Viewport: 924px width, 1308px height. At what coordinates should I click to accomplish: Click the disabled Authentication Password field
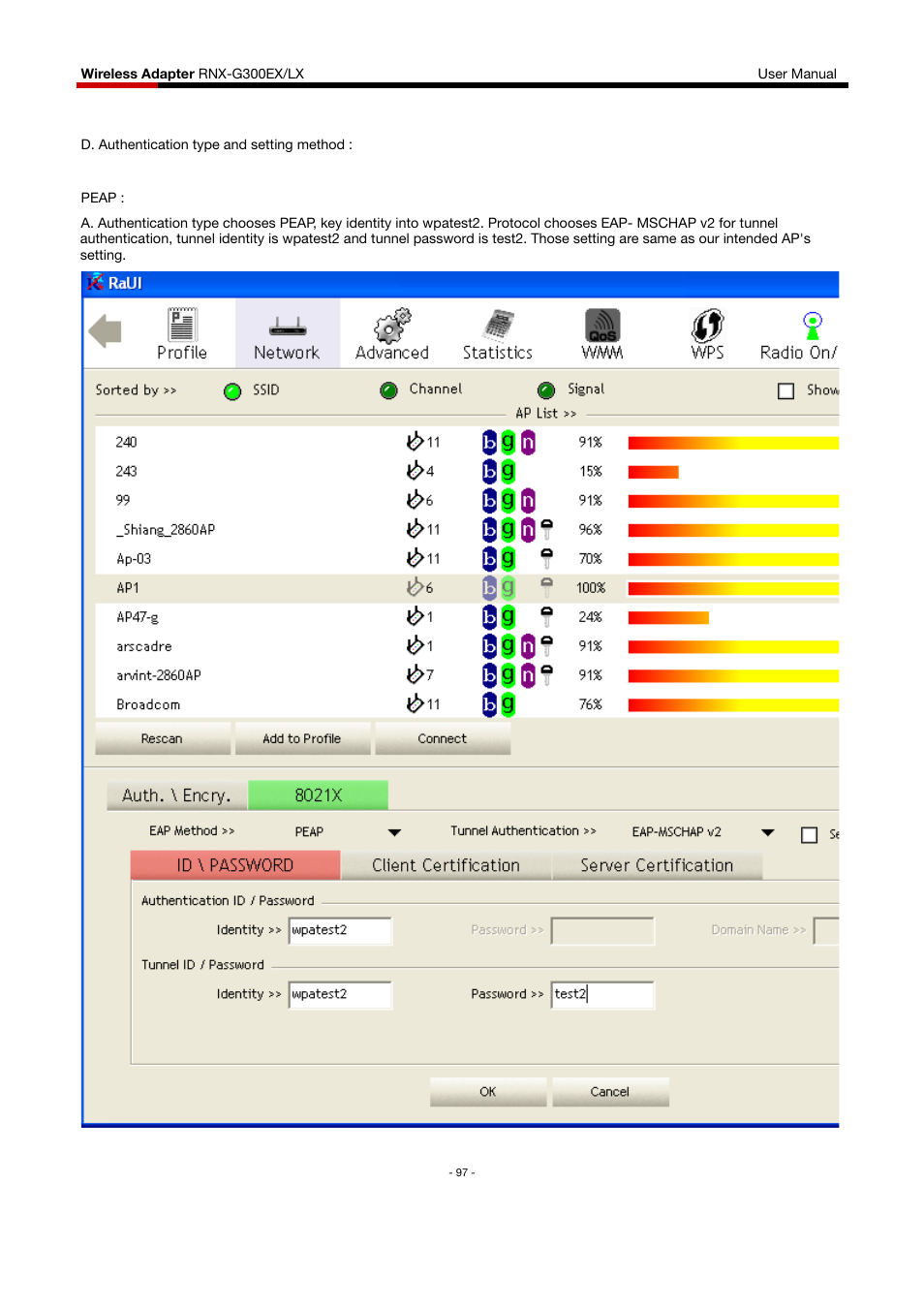tap(602, 930)
